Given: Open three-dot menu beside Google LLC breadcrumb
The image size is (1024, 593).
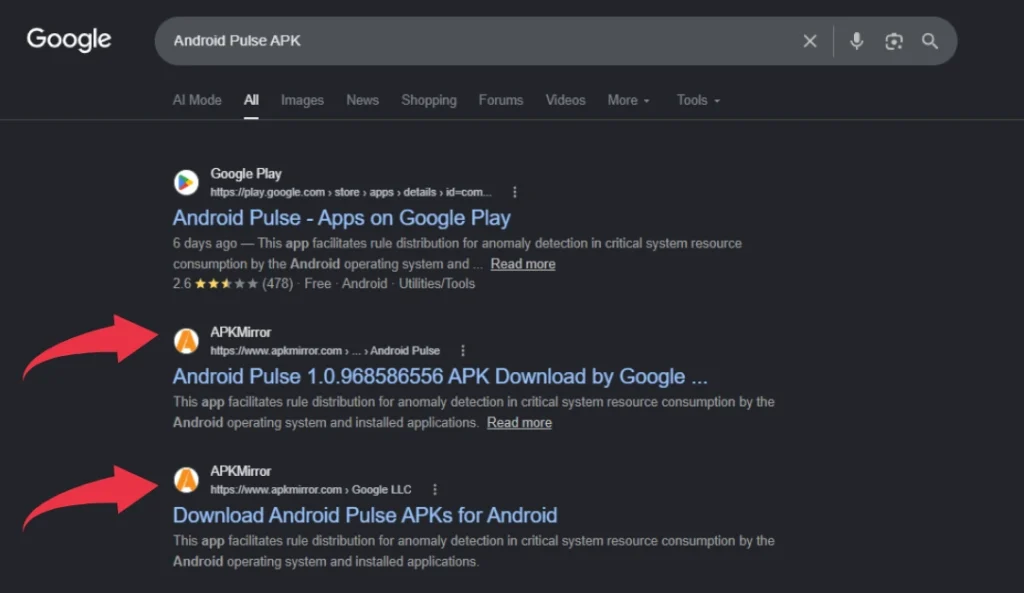Looking at the screenshot, I should pos(435,489).
